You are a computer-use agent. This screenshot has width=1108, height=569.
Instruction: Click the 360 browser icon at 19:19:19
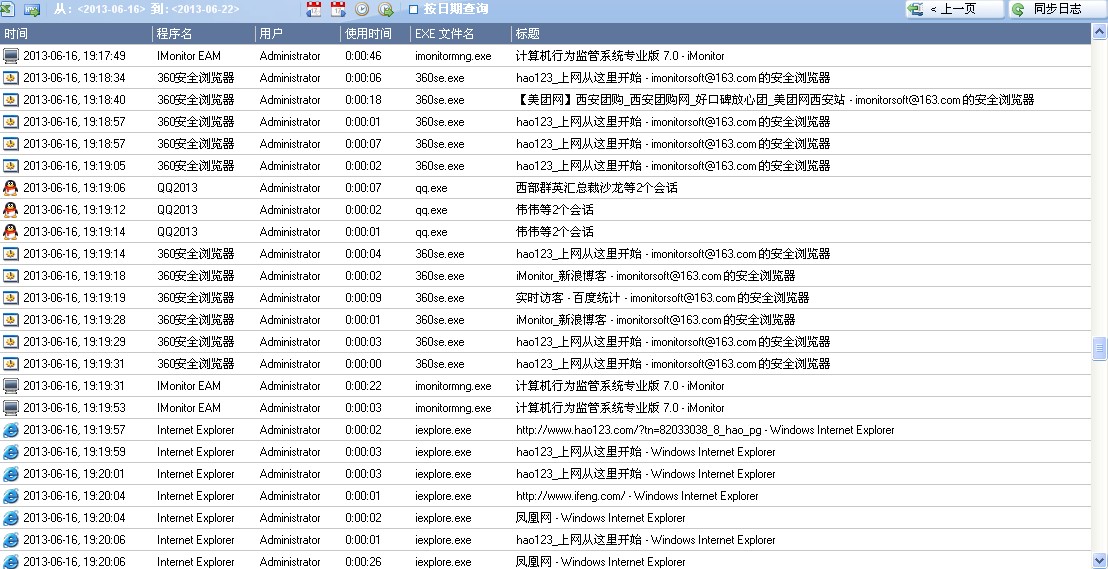pos(11,298)
